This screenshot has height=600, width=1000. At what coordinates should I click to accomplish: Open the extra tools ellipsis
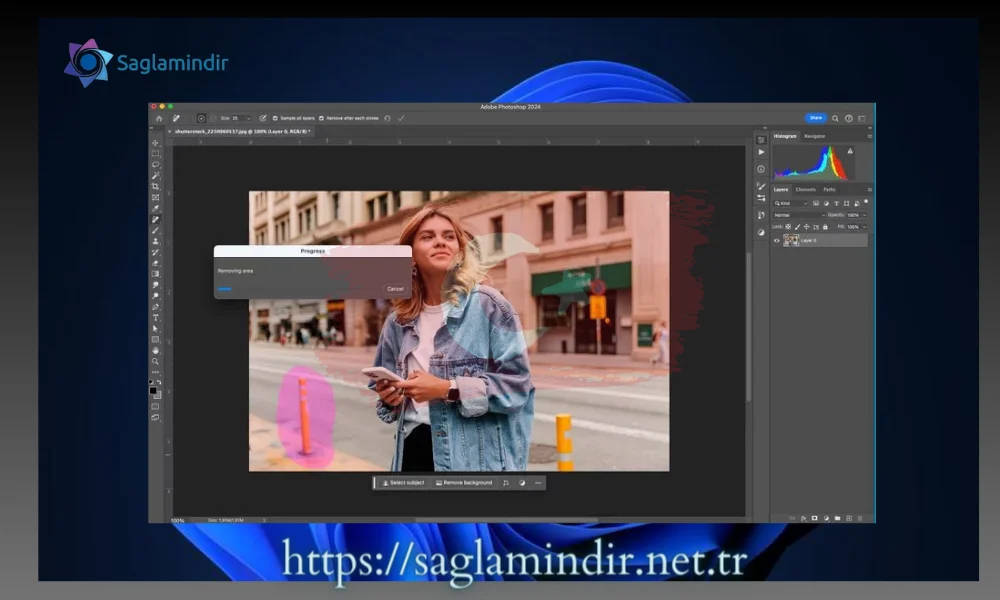[156, 372]
